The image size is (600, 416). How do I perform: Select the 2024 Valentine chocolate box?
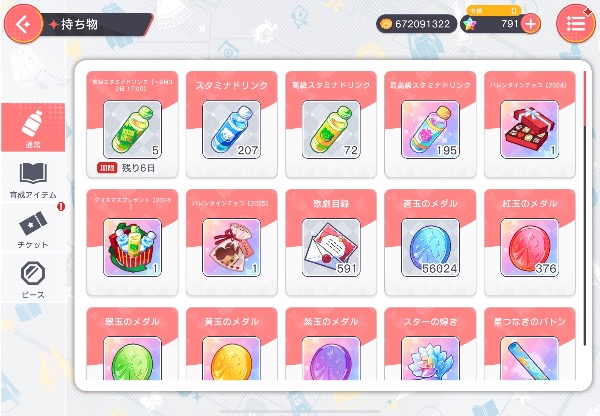(x=530, y=124)
